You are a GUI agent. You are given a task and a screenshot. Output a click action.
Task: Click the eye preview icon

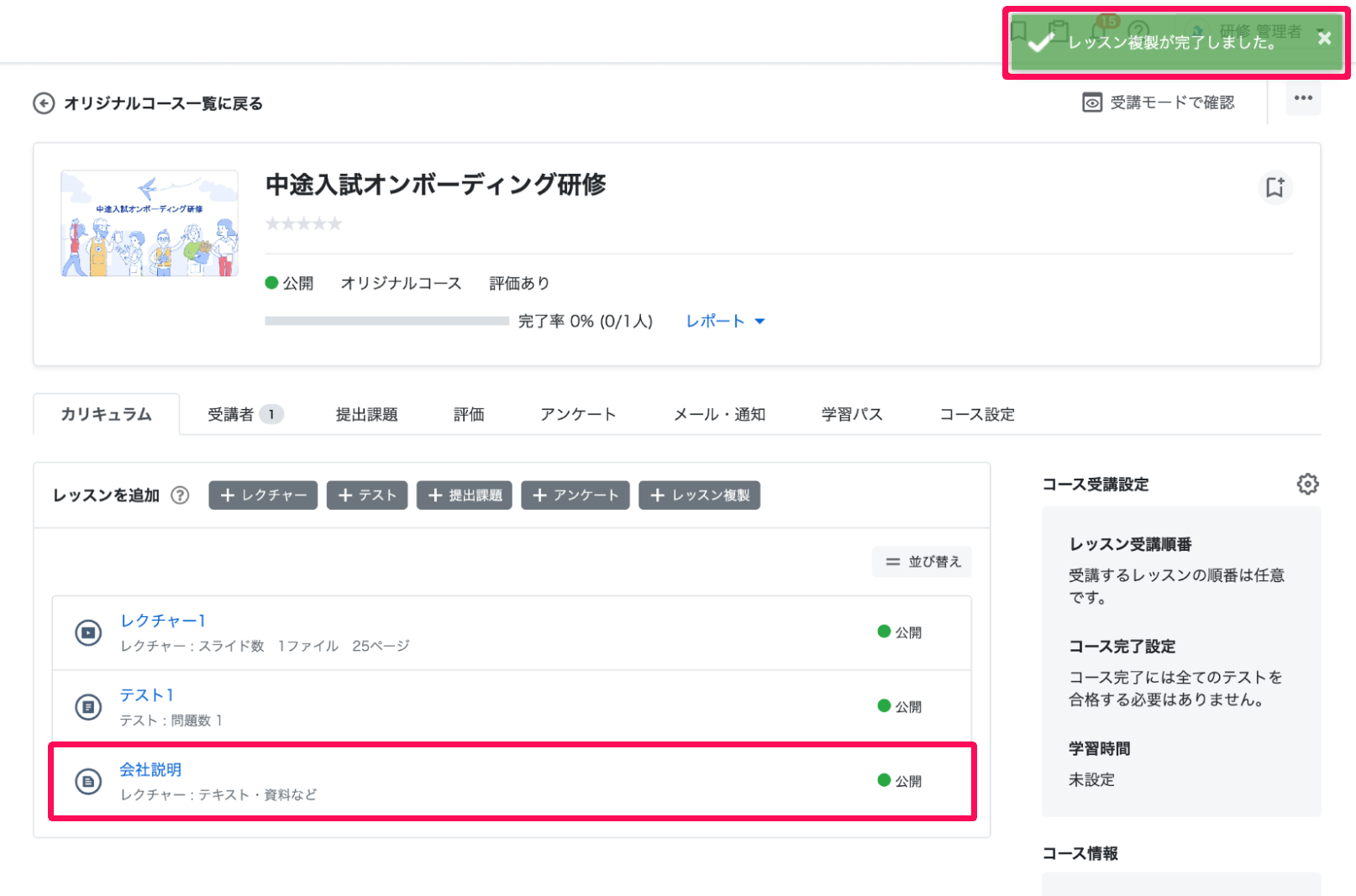(x=1091, y=102)
